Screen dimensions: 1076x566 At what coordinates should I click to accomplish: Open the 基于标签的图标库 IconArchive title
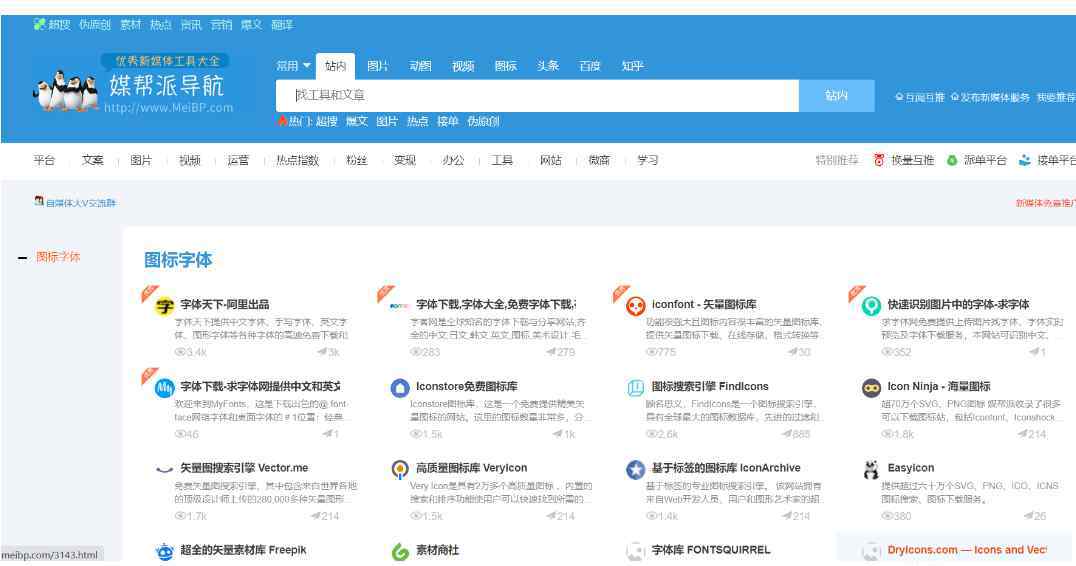[x=725, y=468]
